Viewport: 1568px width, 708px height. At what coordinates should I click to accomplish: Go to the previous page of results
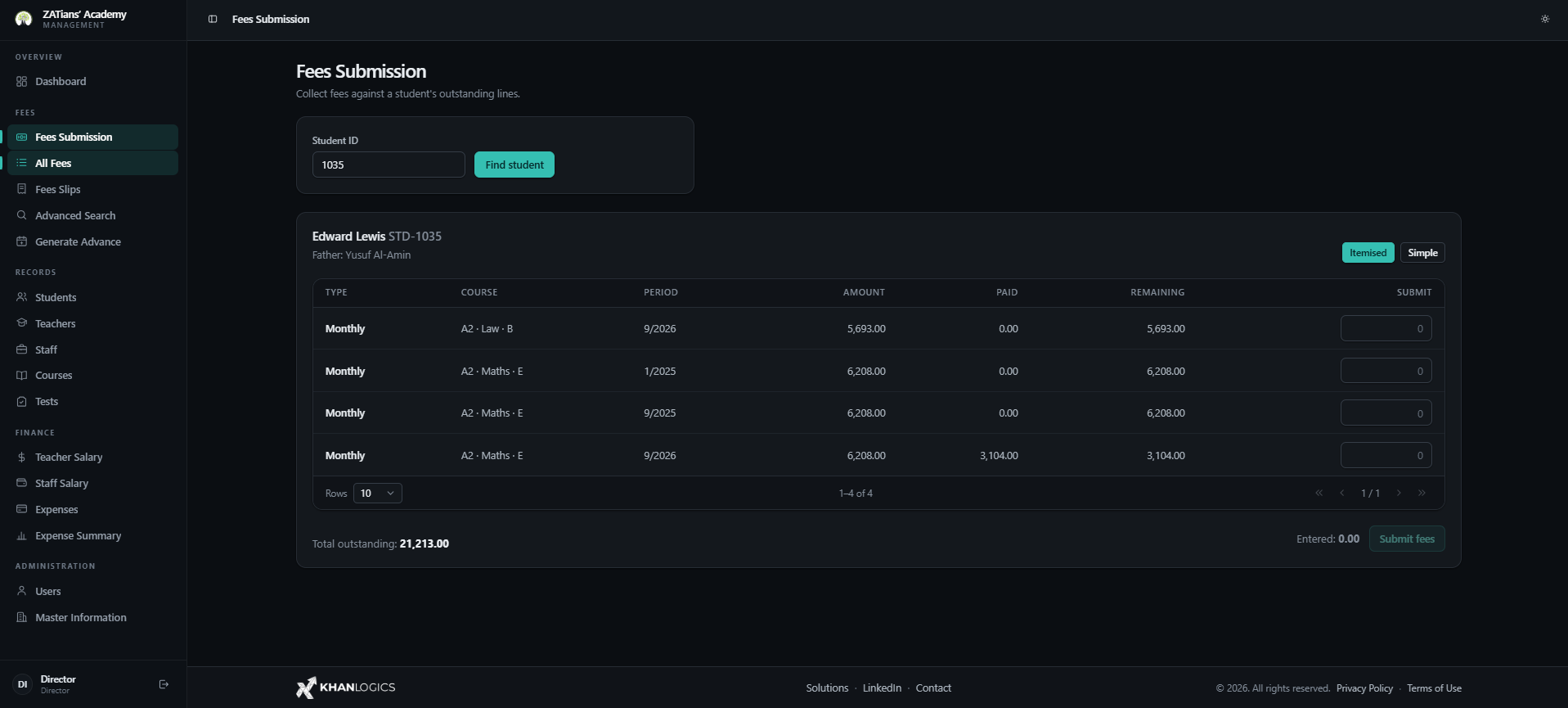[1341, 493]
